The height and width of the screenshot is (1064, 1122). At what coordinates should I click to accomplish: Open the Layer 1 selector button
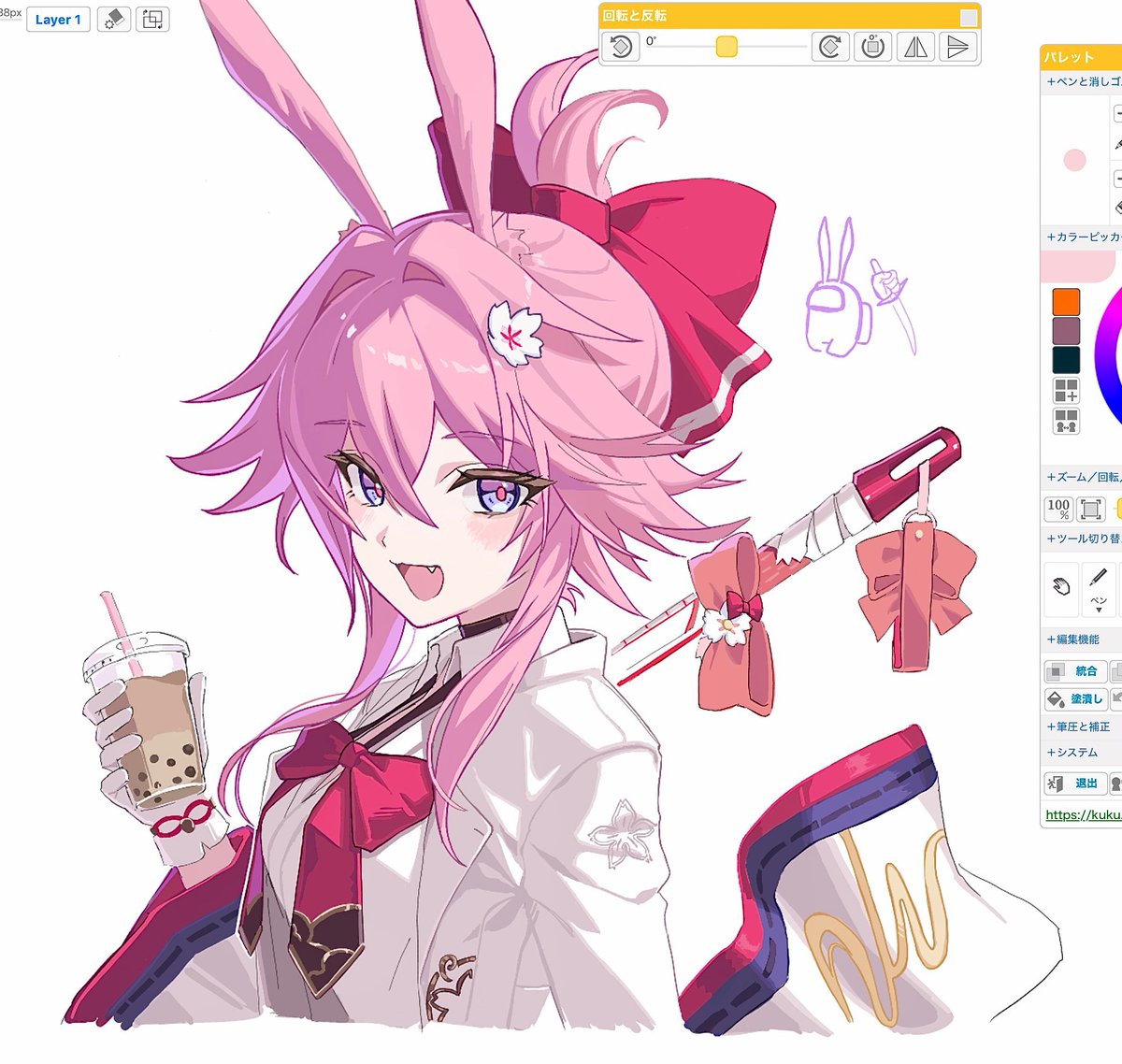tap(58, 20)
